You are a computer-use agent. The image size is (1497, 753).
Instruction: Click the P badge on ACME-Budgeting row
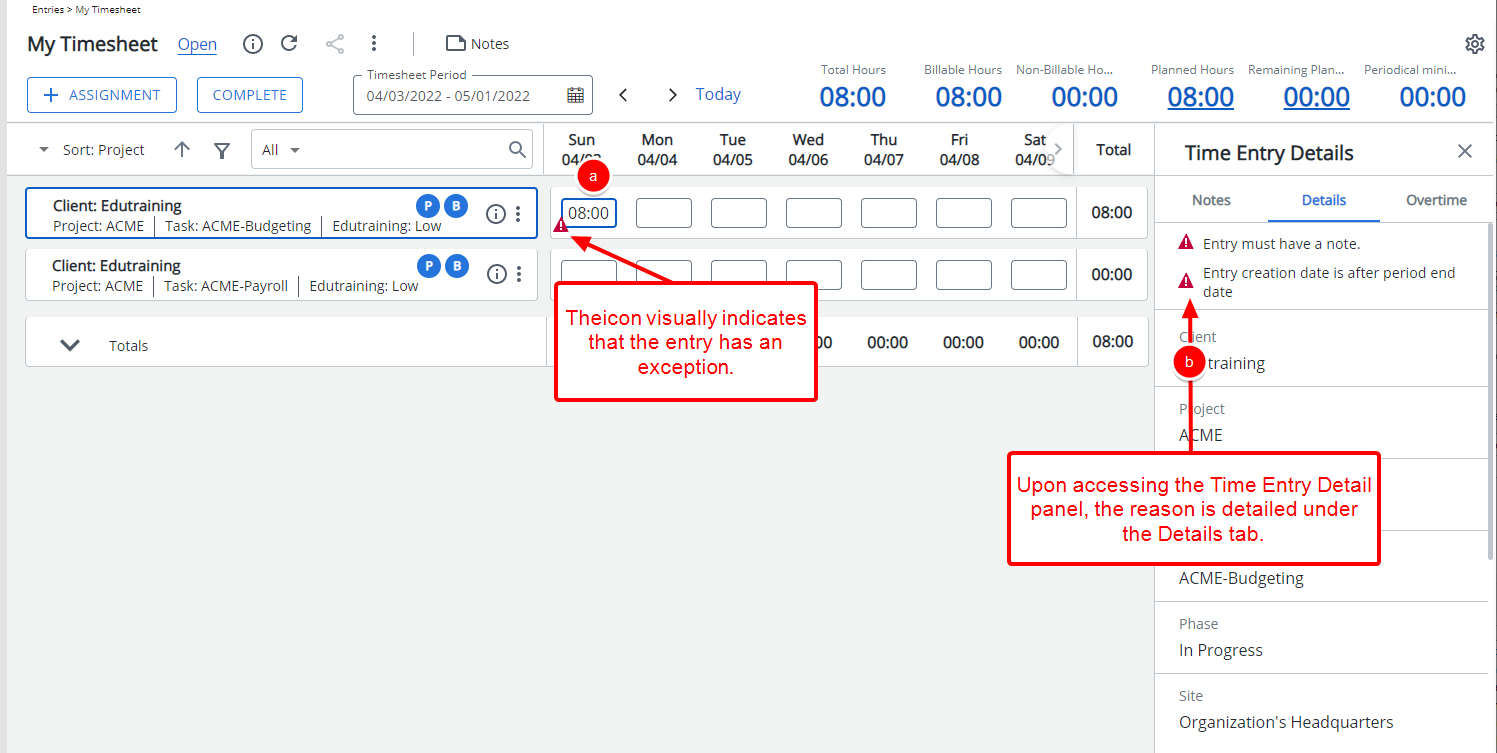[x=427, y=206]
